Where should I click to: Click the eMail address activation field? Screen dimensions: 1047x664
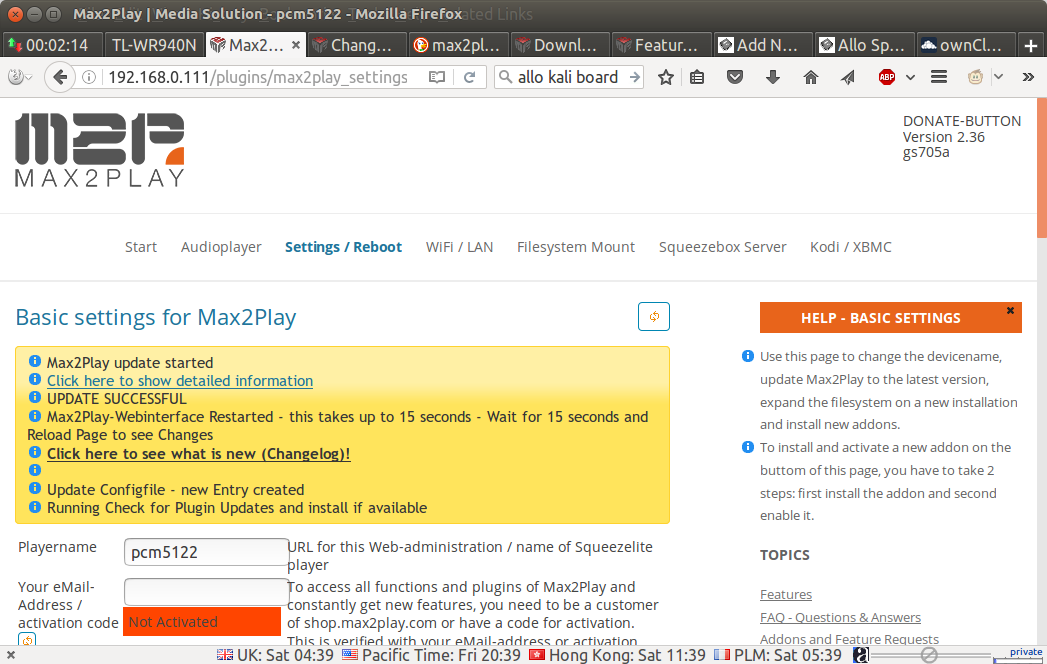(206, 592)
